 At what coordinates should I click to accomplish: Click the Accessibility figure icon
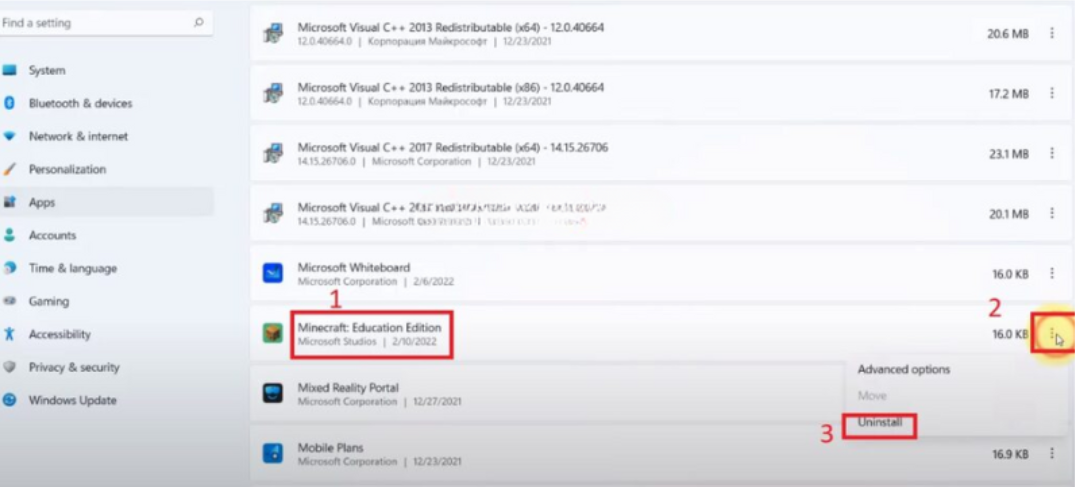pyautogui.click(x=9, y=334)
